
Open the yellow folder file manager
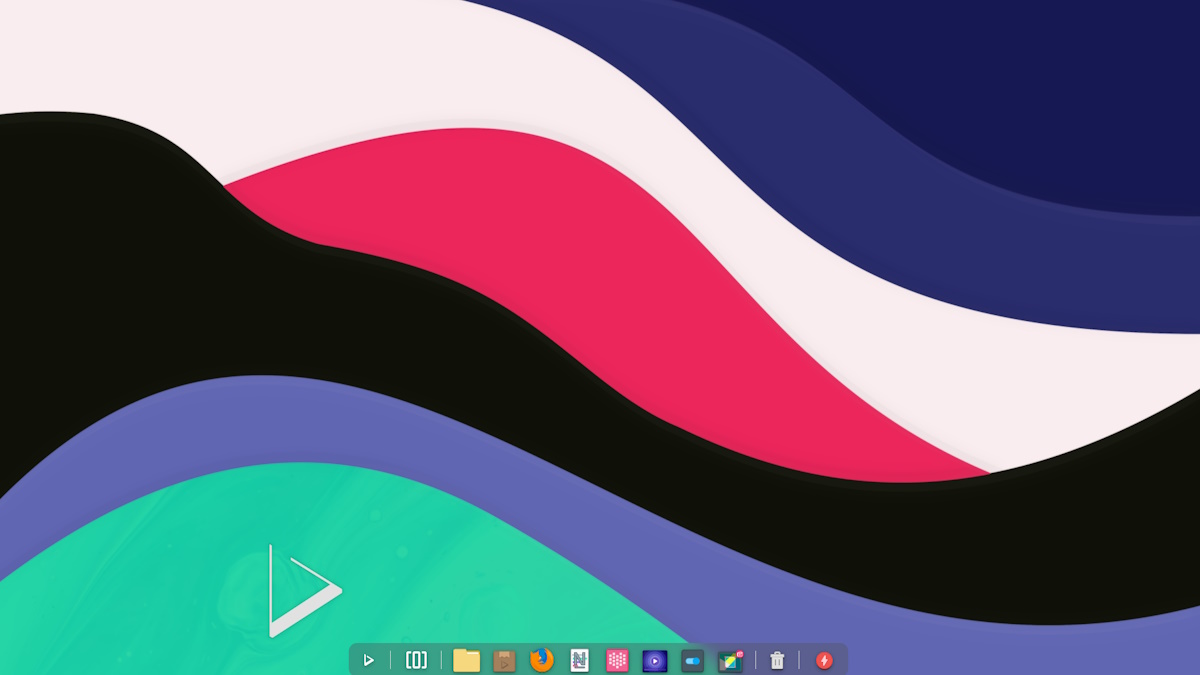467,660
